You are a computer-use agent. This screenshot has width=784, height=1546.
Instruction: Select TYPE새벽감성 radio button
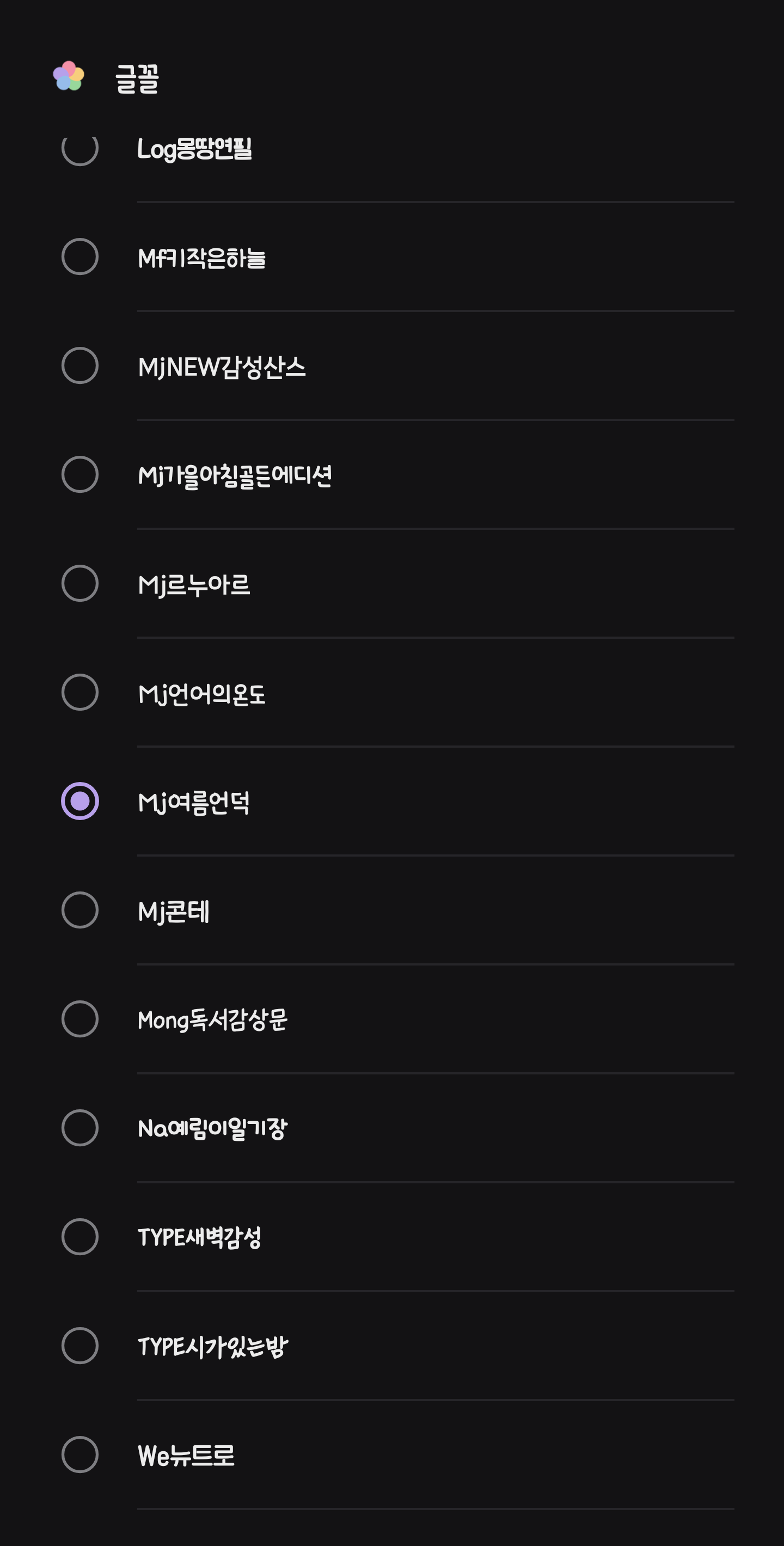point(80,1237)
